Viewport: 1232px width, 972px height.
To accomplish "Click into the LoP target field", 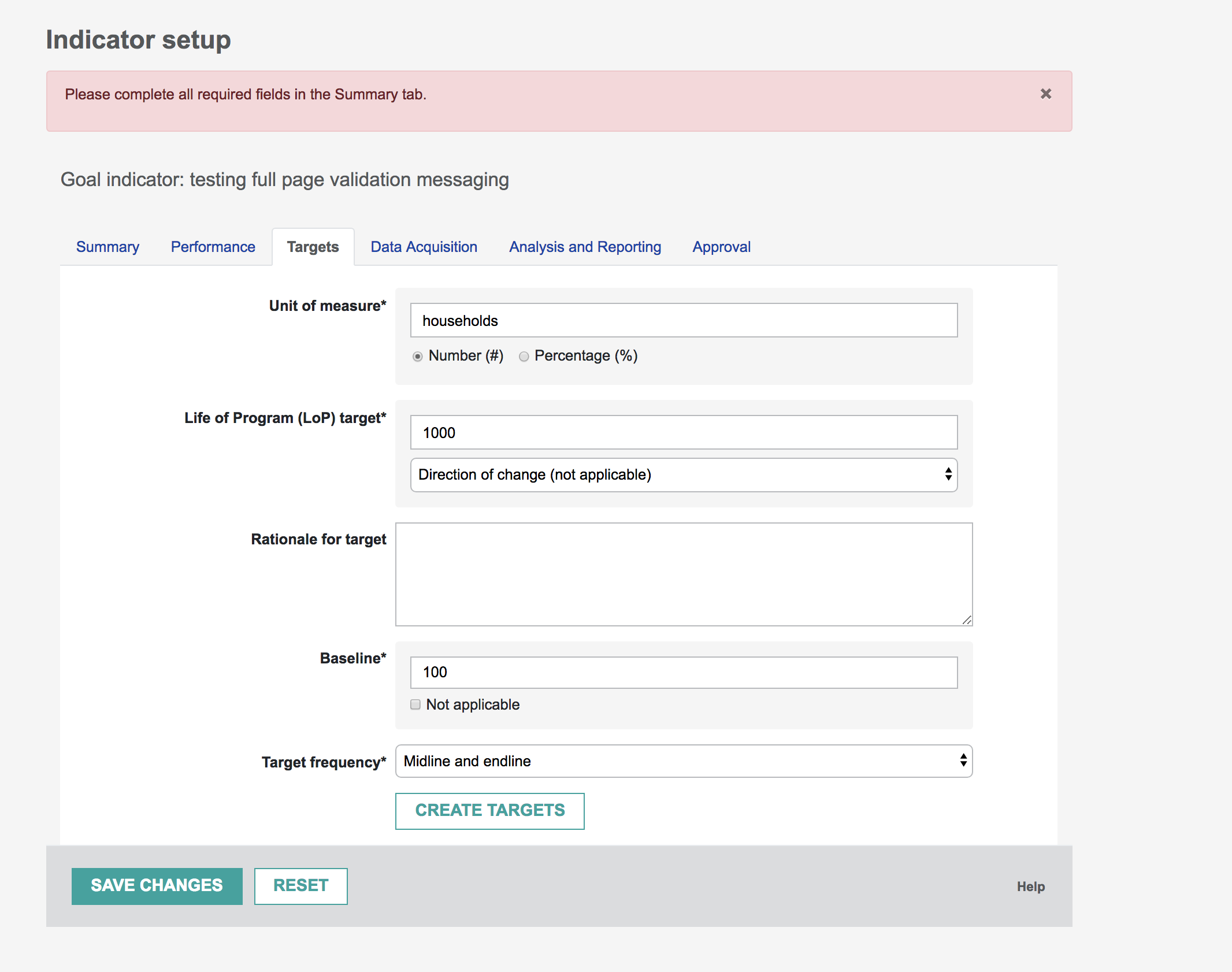I will pos(684,432).
